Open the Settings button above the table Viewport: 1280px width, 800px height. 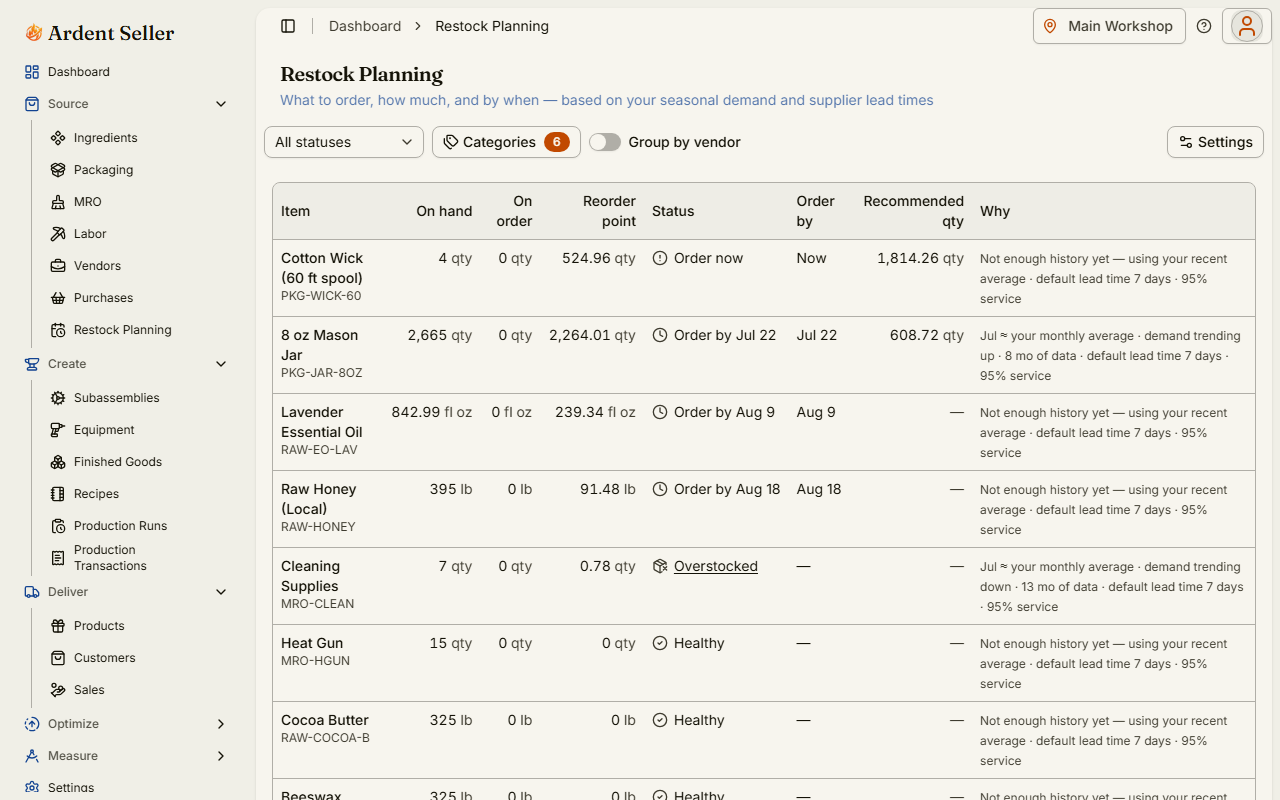pyautogui.click(x=1215, y=142)
